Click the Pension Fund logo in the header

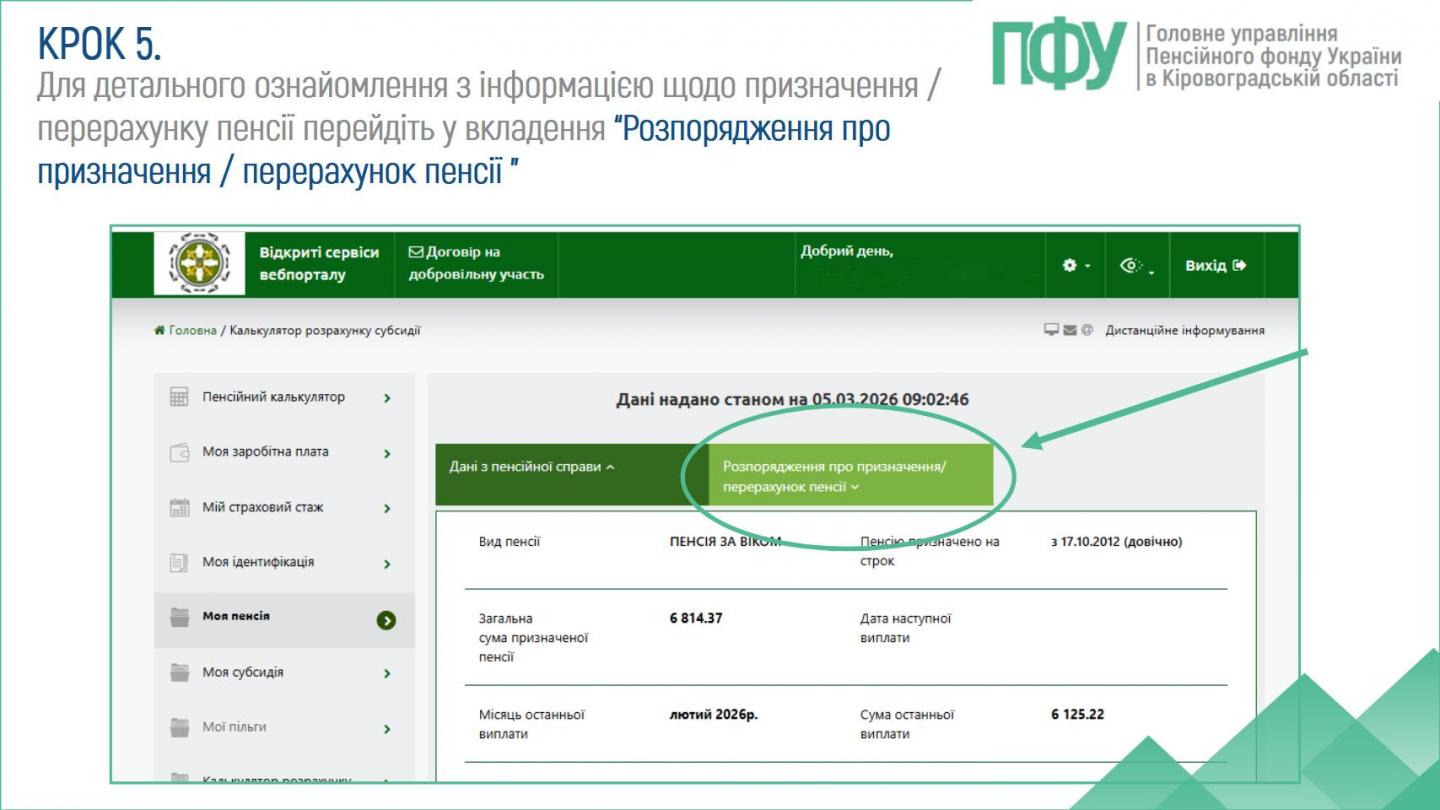pyautogui.click(x=199, y=263)
